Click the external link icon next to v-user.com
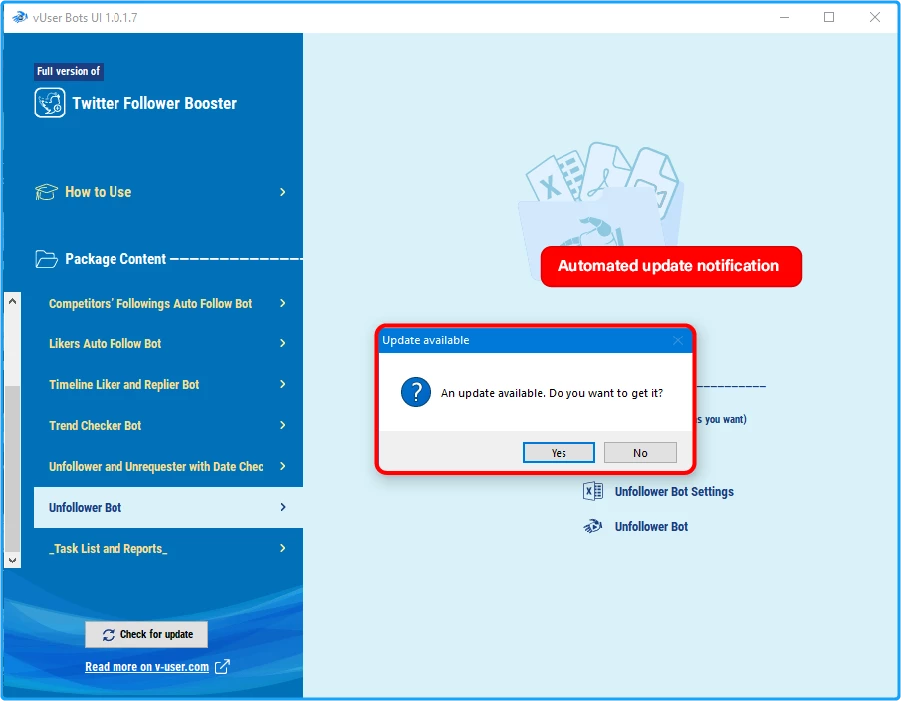901x701 pixels. click(x=222, y=667)
